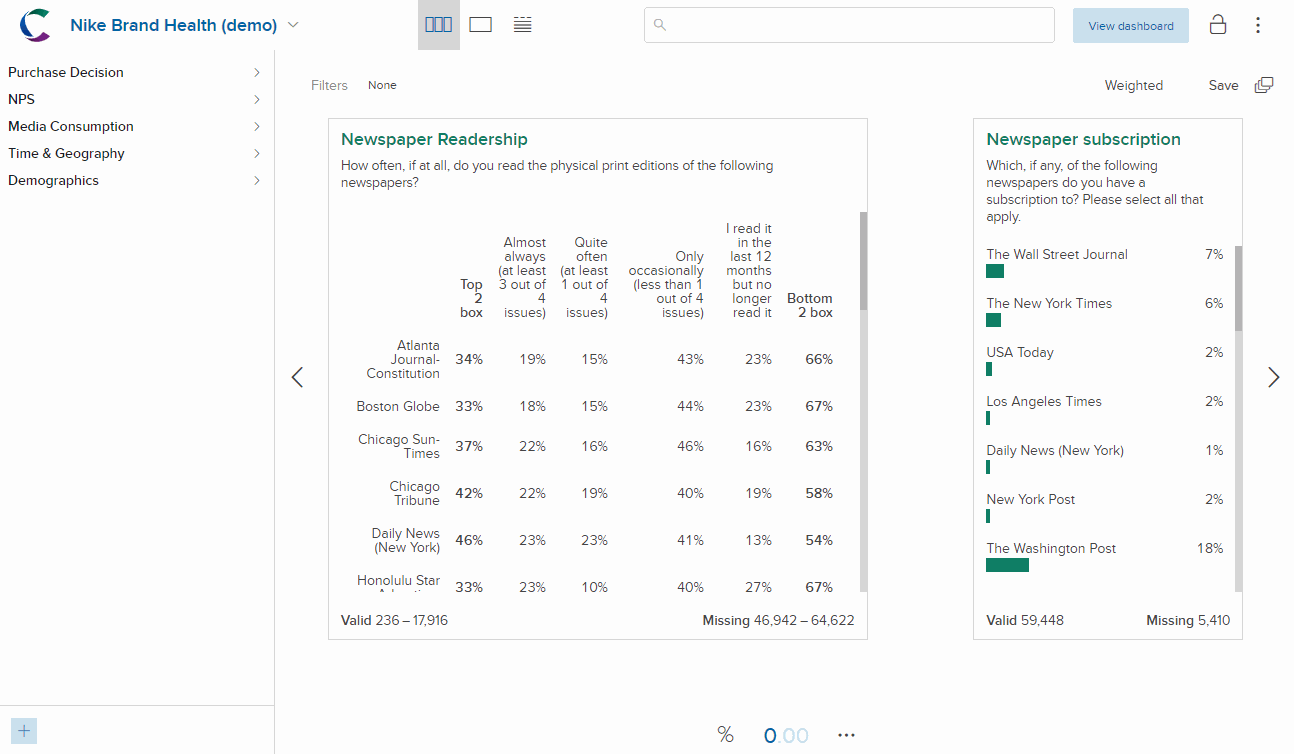Screen dimensions: 1294x754
Task: Click The Washington Post subscription bar
Action: click(1007, 565)
